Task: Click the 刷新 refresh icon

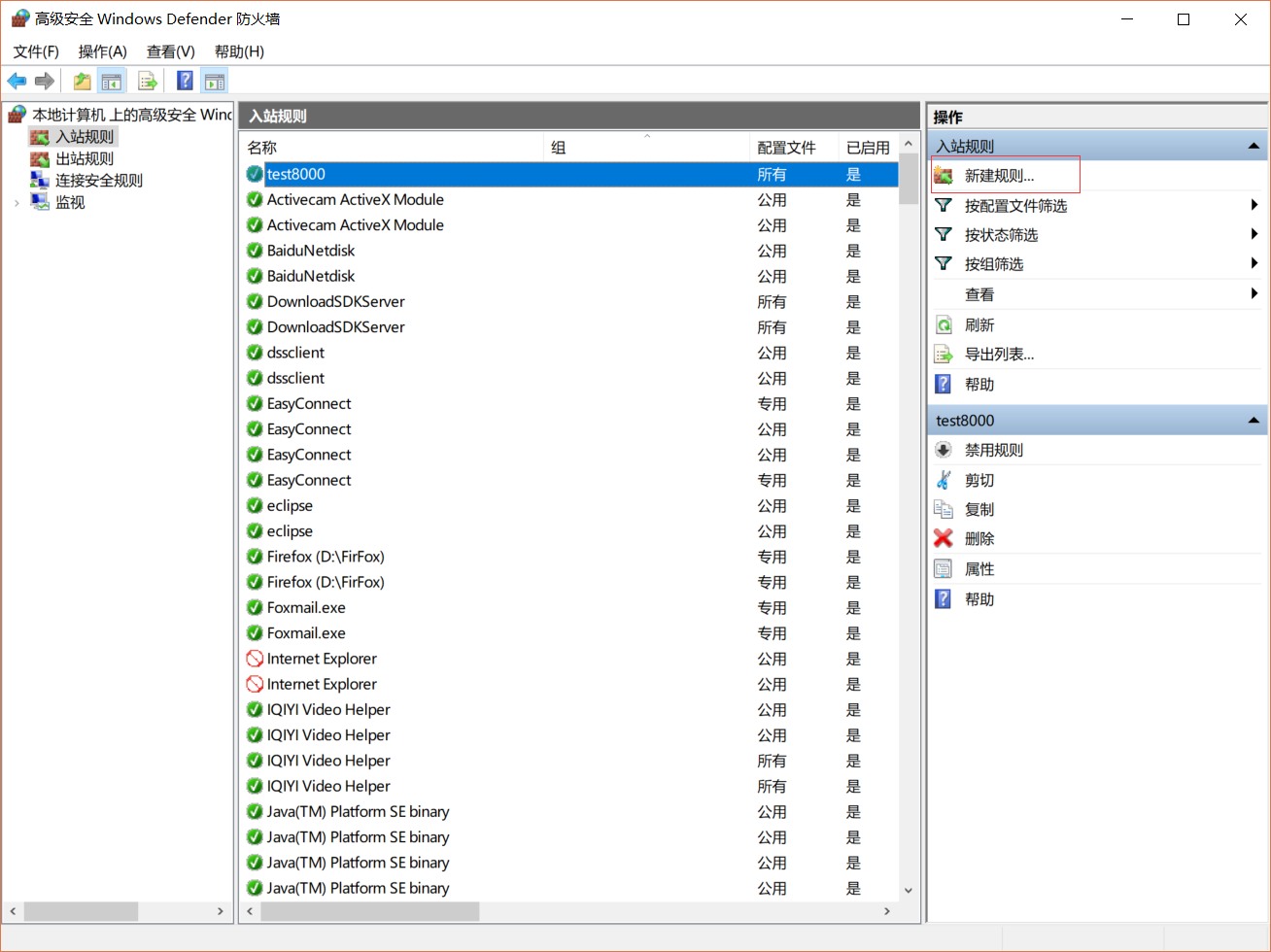Action: click(x=943, y=324)
